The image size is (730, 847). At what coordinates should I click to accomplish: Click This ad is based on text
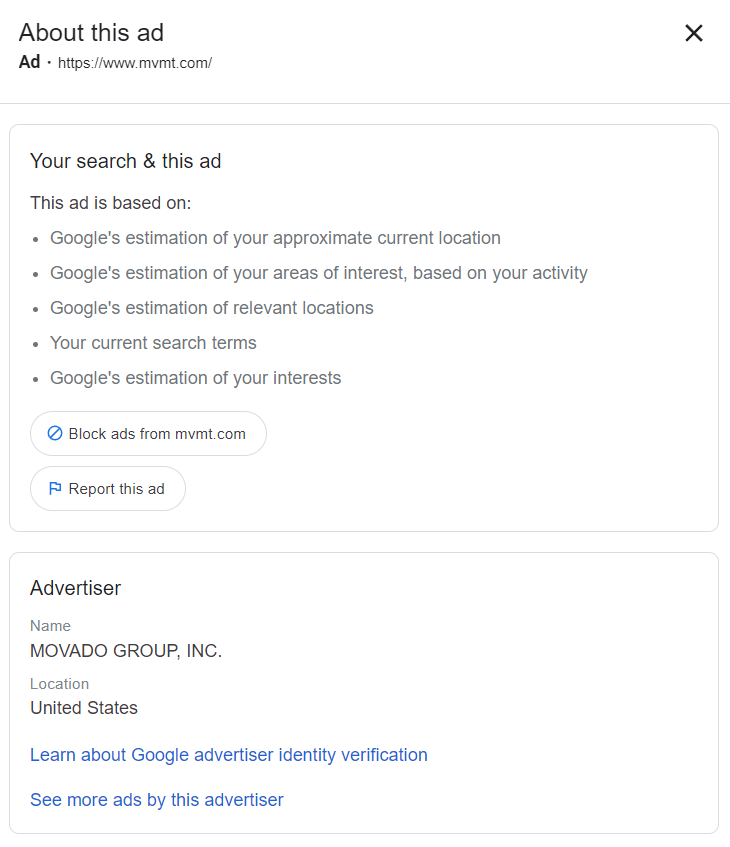pyautogui.click(x=111, y=203)
